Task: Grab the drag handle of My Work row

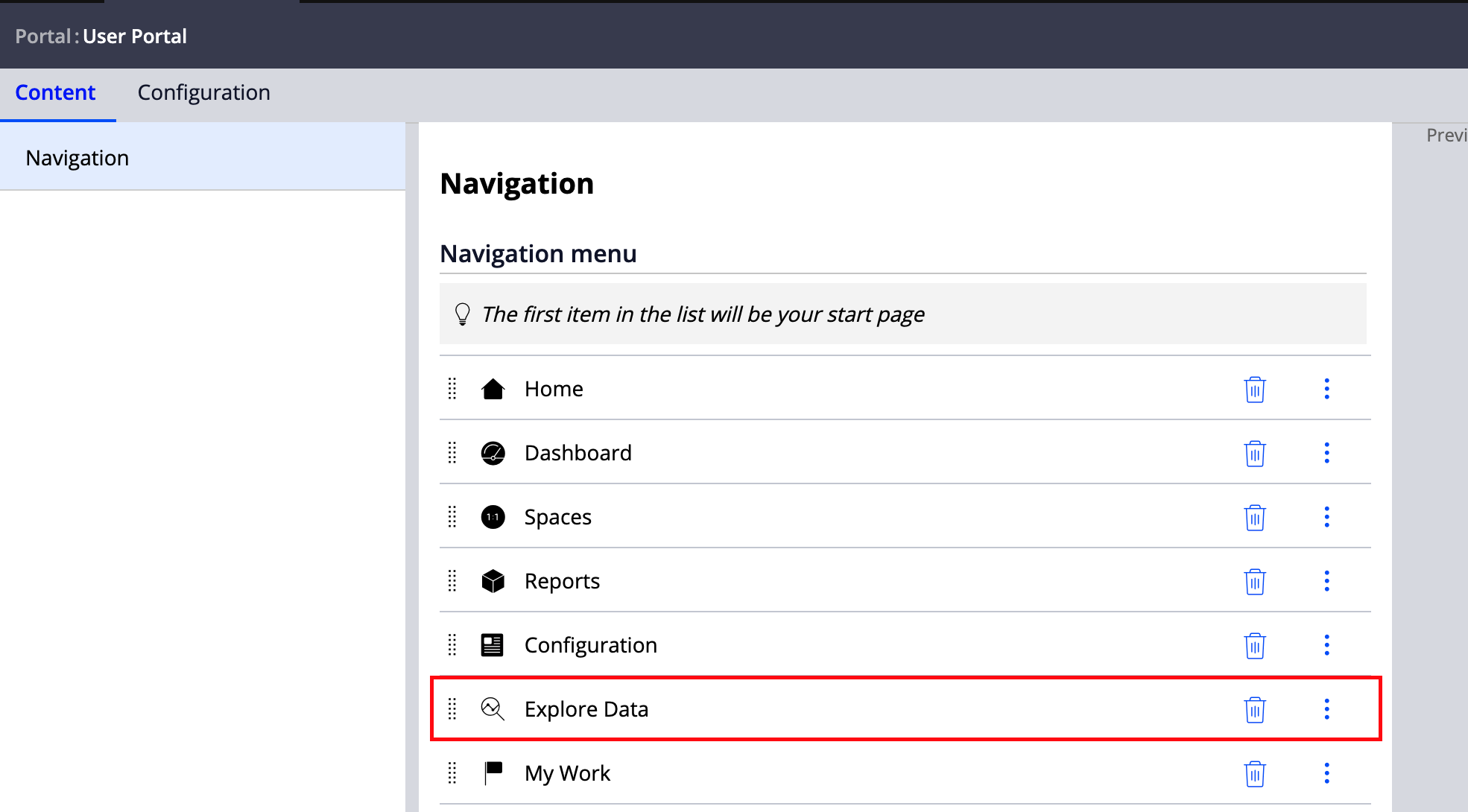Action: tap(452, 773)
